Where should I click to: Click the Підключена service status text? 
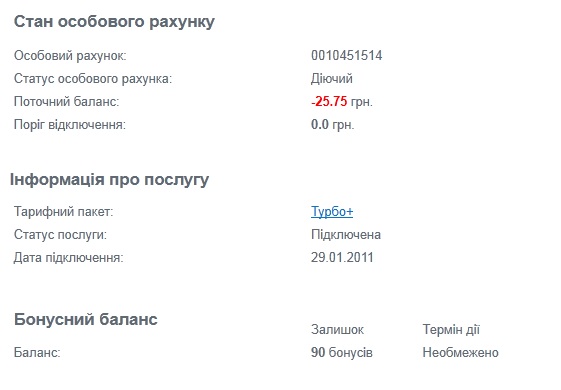pos(346,235)
